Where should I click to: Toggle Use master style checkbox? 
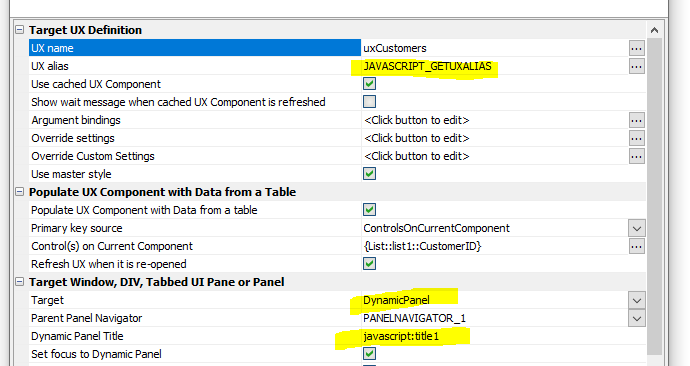click(369, 174)
